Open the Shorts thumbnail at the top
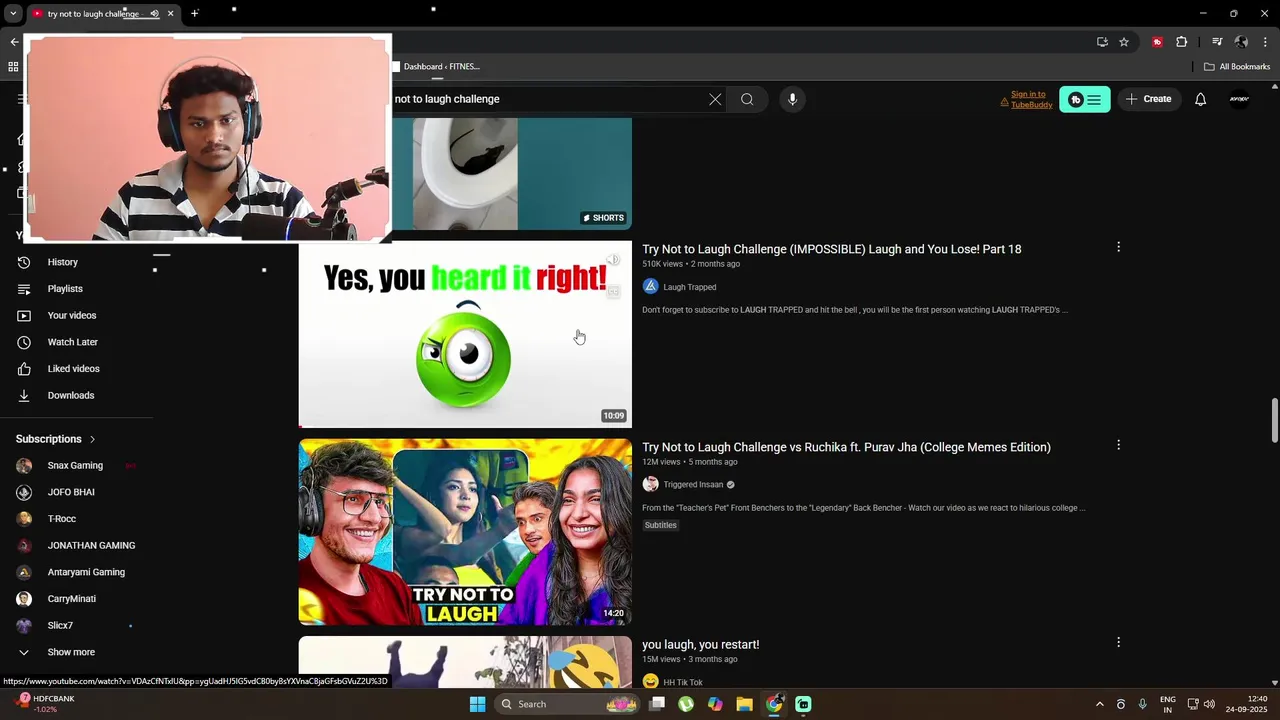The height and width of the screenshot is (720, 1280). pyautogui.click(x=512, y=174)
